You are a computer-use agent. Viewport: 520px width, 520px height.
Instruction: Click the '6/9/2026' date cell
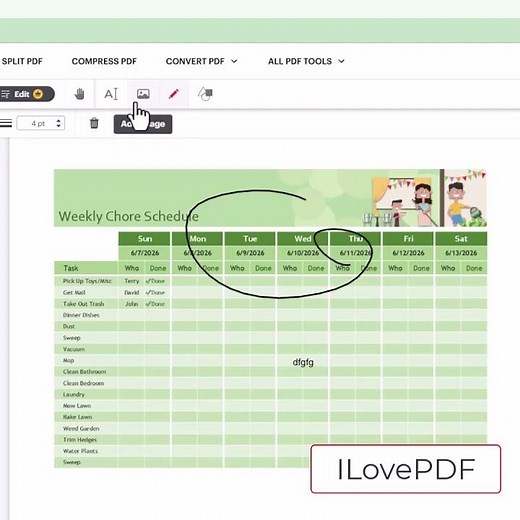click(250, 253)
